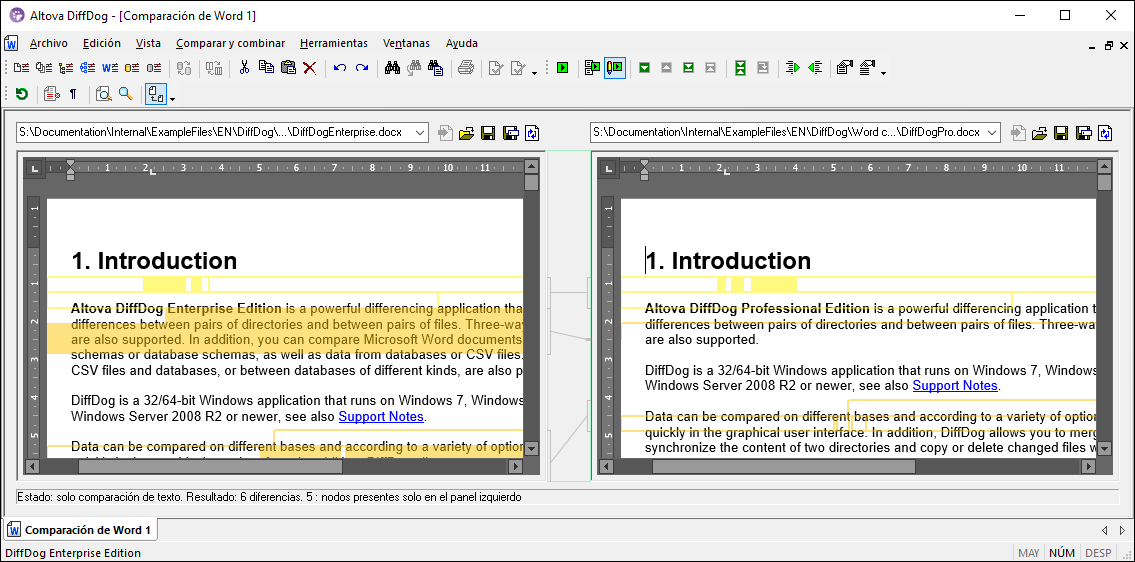Viewport: 1135px width, 562px height.
Task: Open dropdown arrow beside layout toggle button
Action: [172, 97]
